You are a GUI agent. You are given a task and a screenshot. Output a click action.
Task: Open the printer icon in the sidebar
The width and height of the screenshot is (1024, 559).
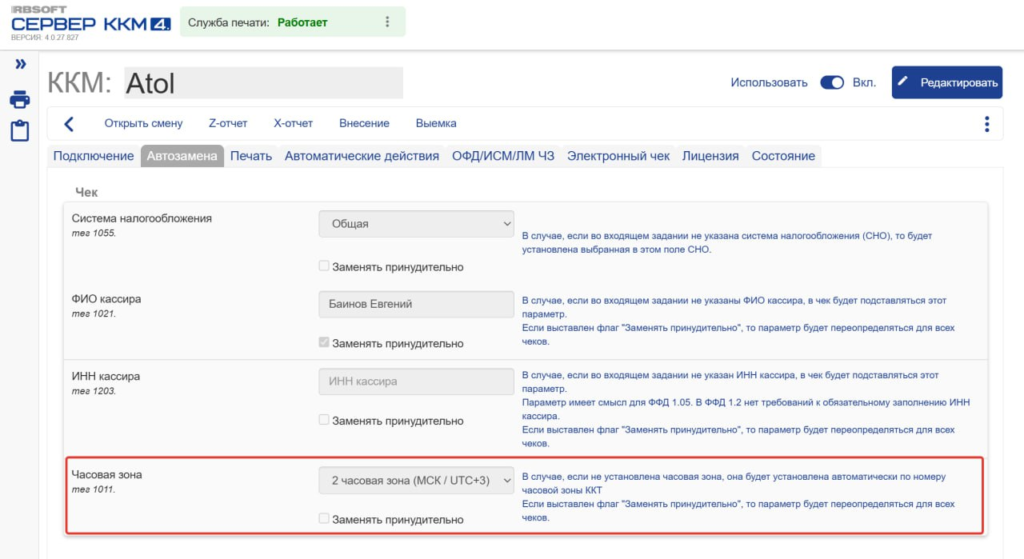click(x=20, y=99)
